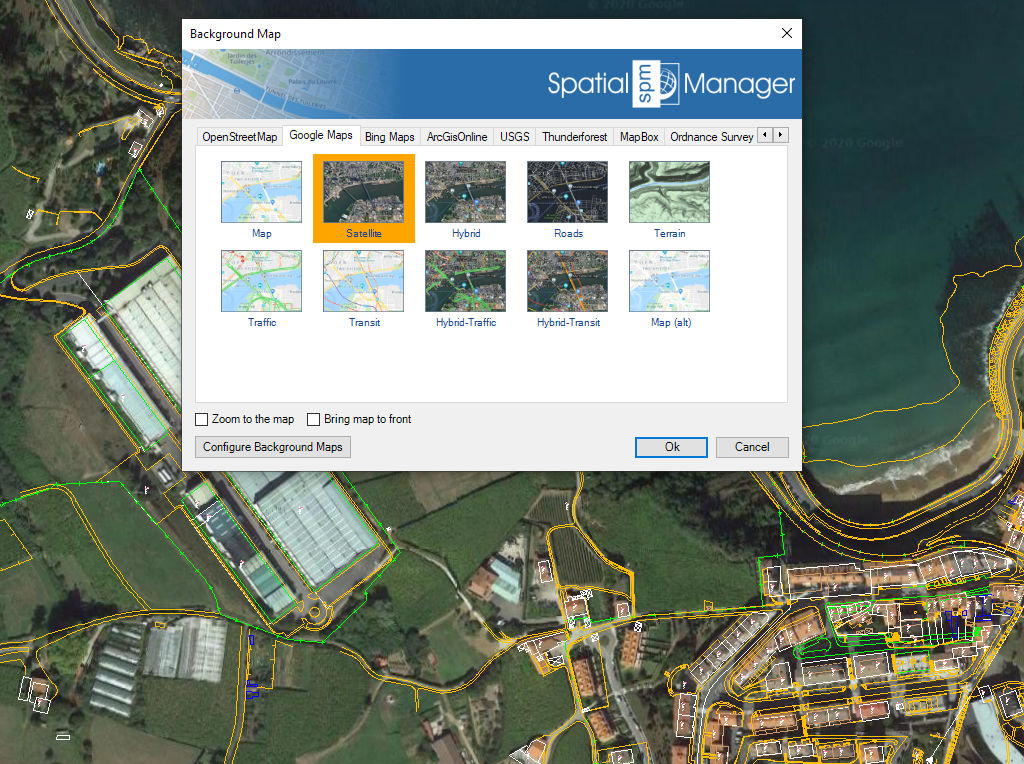Screen dimensions: 1024x764
Task: Select the Map background thumbnail
Action: (x=261, y=193)
